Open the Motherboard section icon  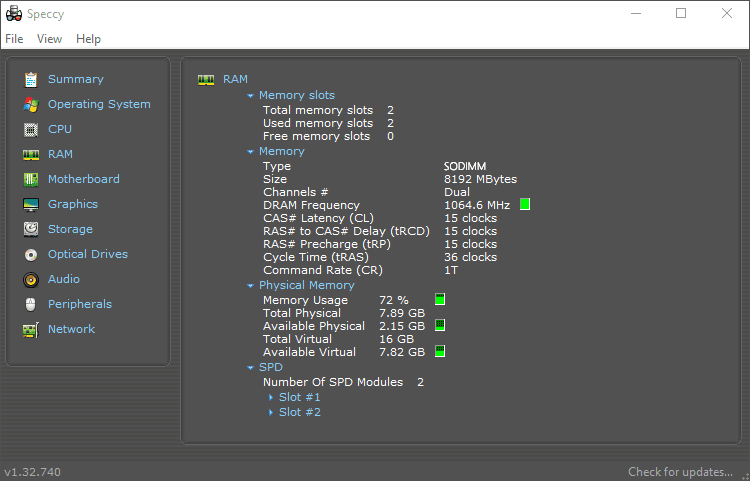[x=31, y=179]
